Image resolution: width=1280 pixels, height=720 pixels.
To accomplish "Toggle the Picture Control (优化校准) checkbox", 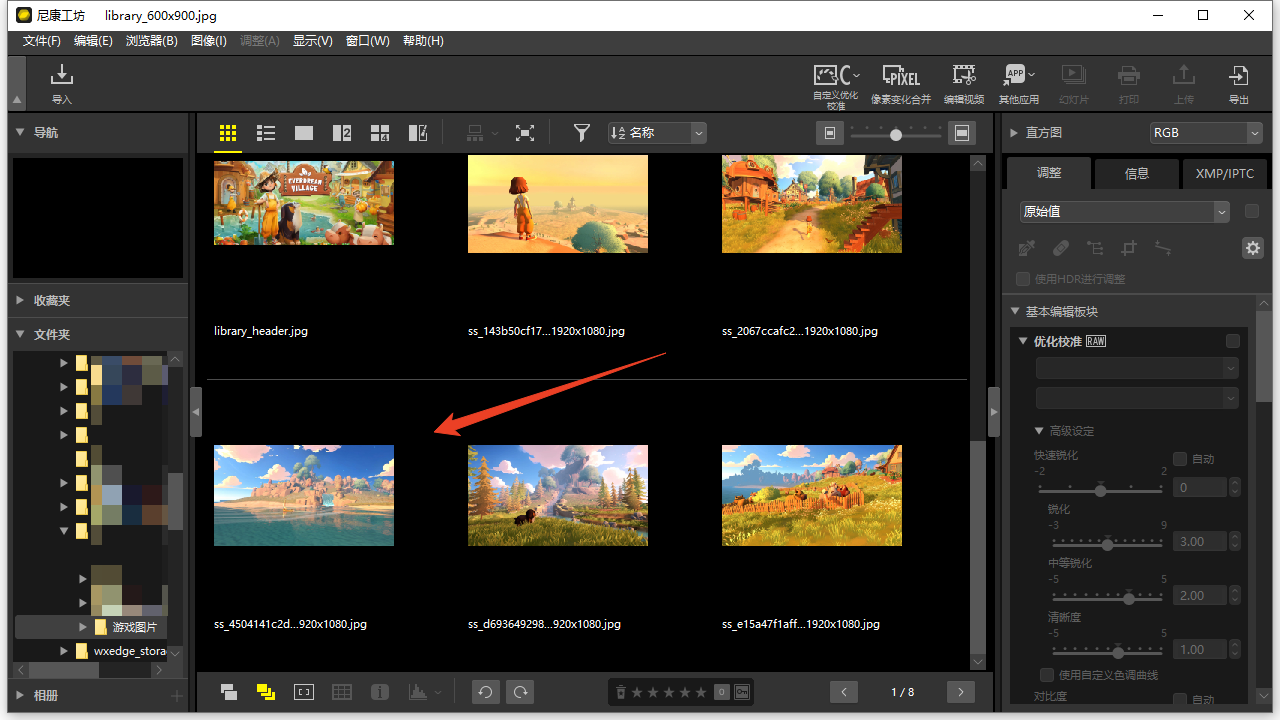I will [1232, 341].
